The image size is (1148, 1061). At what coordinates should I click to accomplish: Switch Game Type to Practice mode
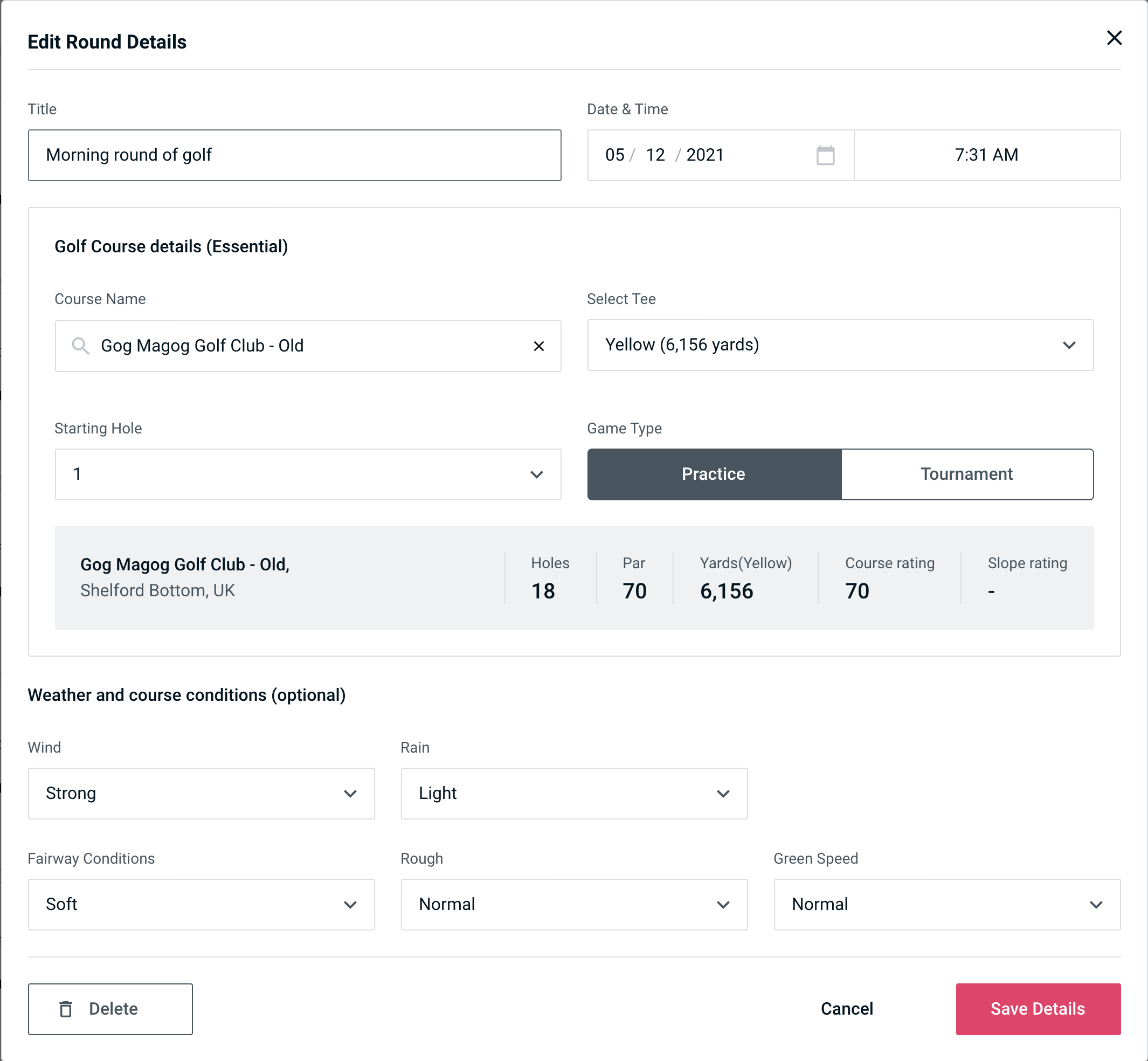pyautogui.click(x=714, y=474)
